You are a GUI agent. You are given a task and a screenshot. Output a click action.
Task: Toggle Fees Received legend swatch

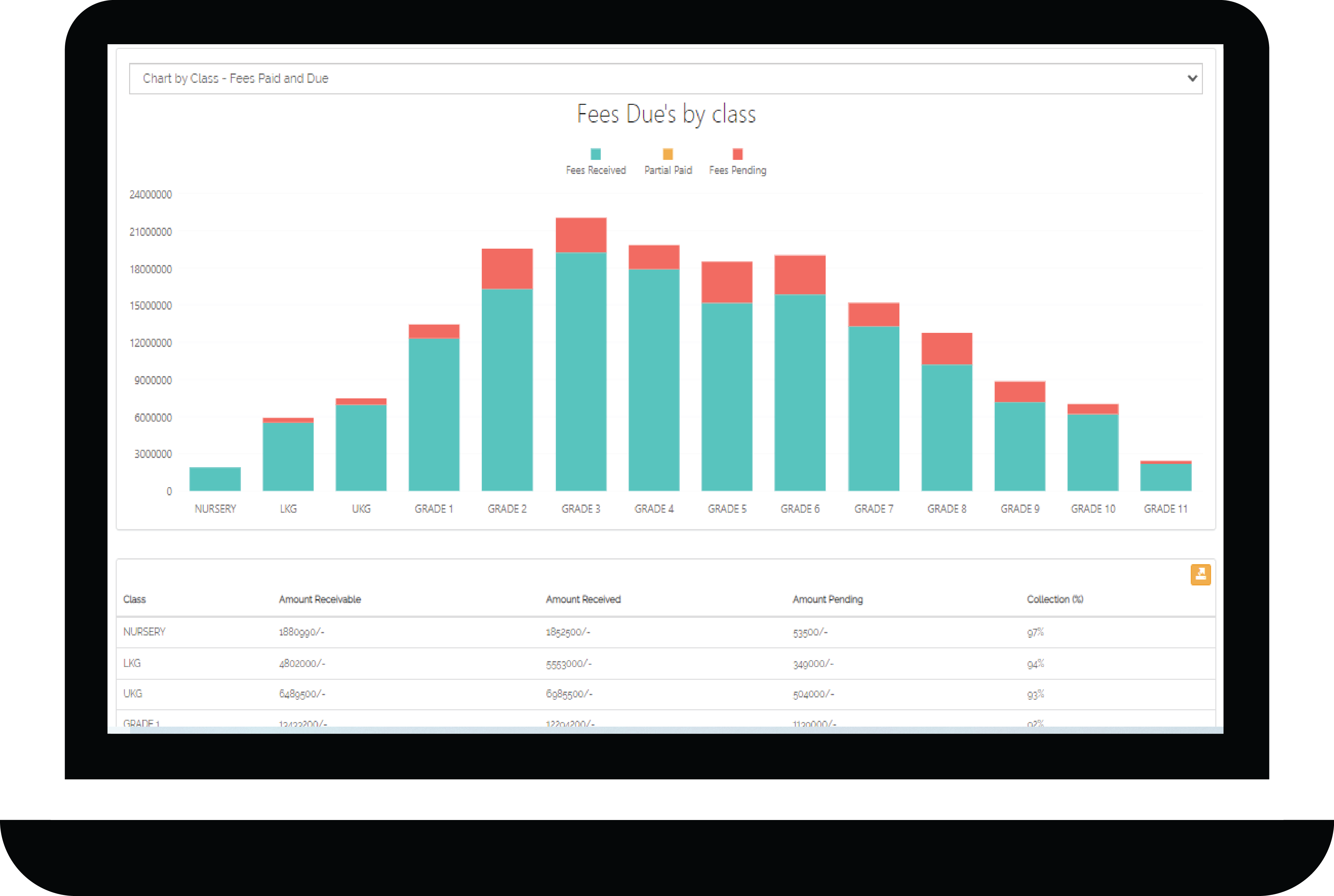pyautogui.click(x=596, y=154)
